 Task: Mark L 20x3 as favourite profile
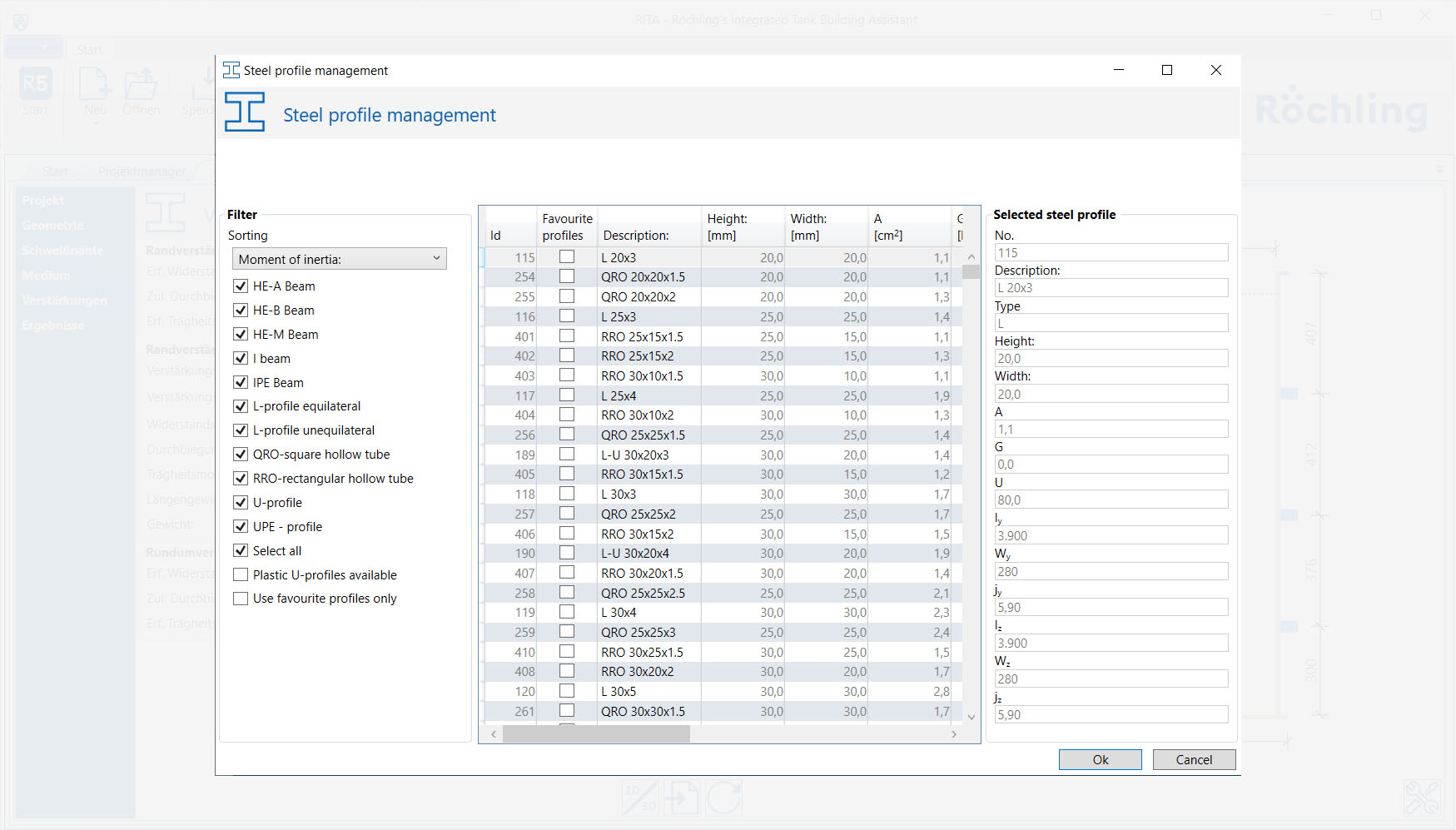pos(567,257)
